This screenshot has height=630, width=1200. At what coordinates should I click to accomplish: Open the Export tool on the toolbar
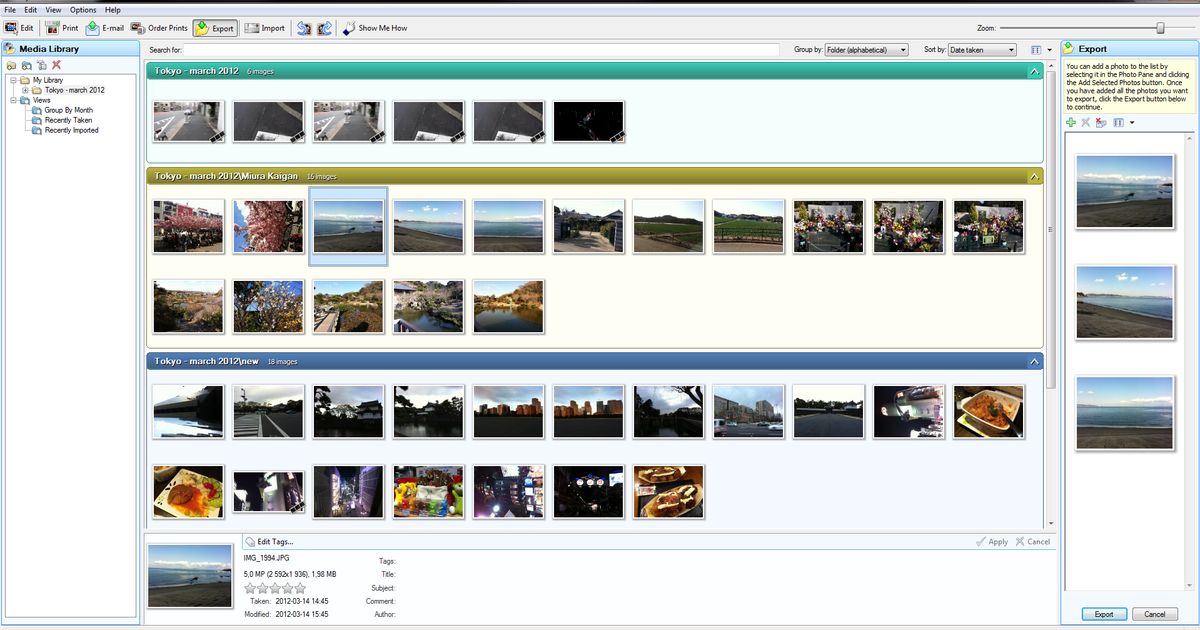pos(215,28)
